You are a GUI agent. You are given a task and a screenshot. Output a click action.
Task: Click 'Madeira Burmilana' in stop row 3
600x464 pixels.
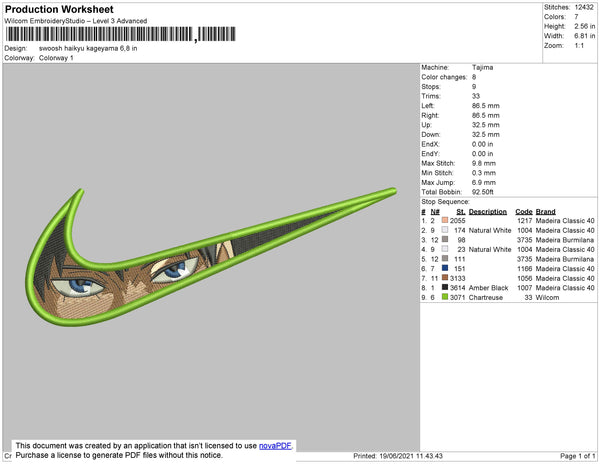click(x=565, y=240)
